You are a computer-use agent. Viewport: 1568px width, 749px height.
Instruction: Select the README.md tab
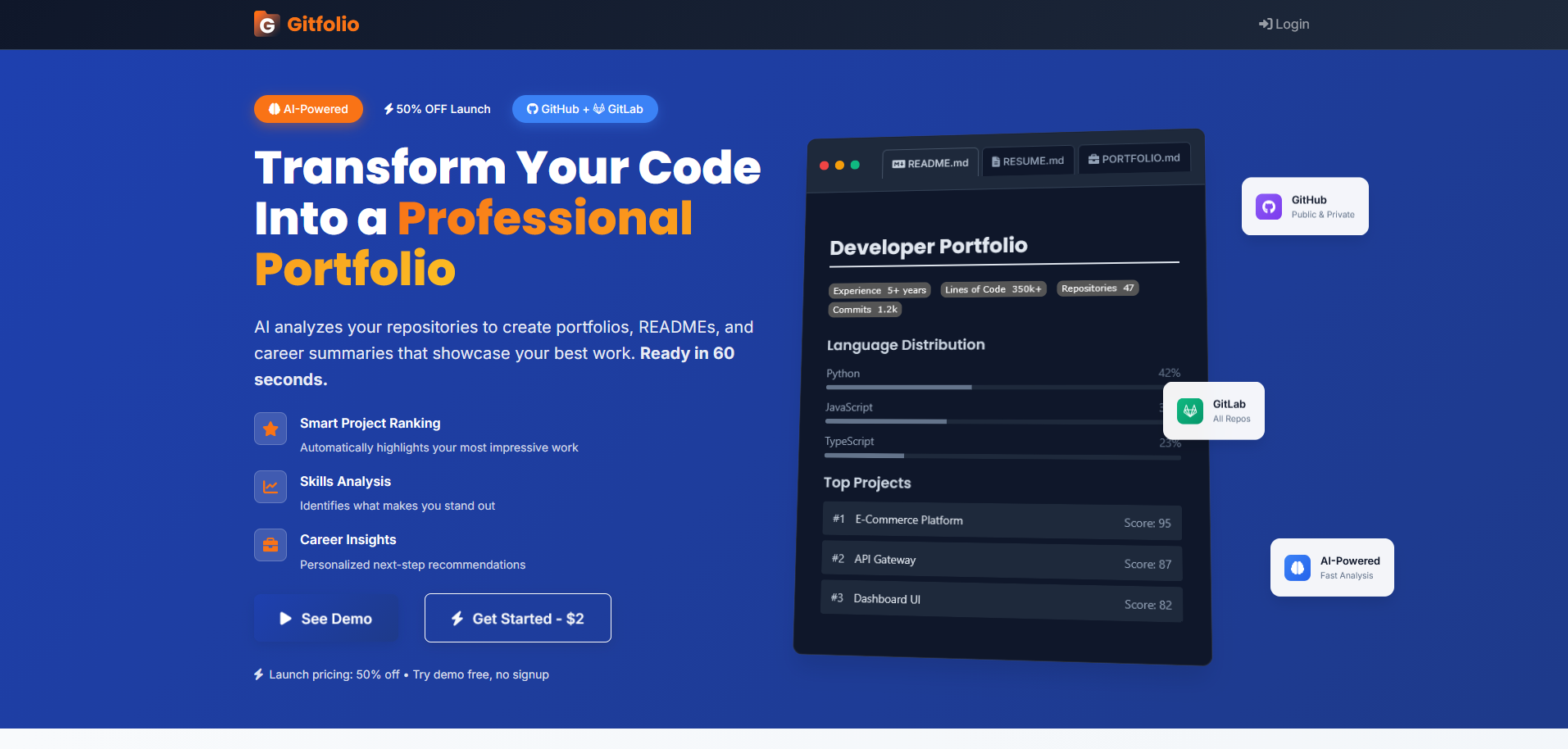tap(929, 162)
